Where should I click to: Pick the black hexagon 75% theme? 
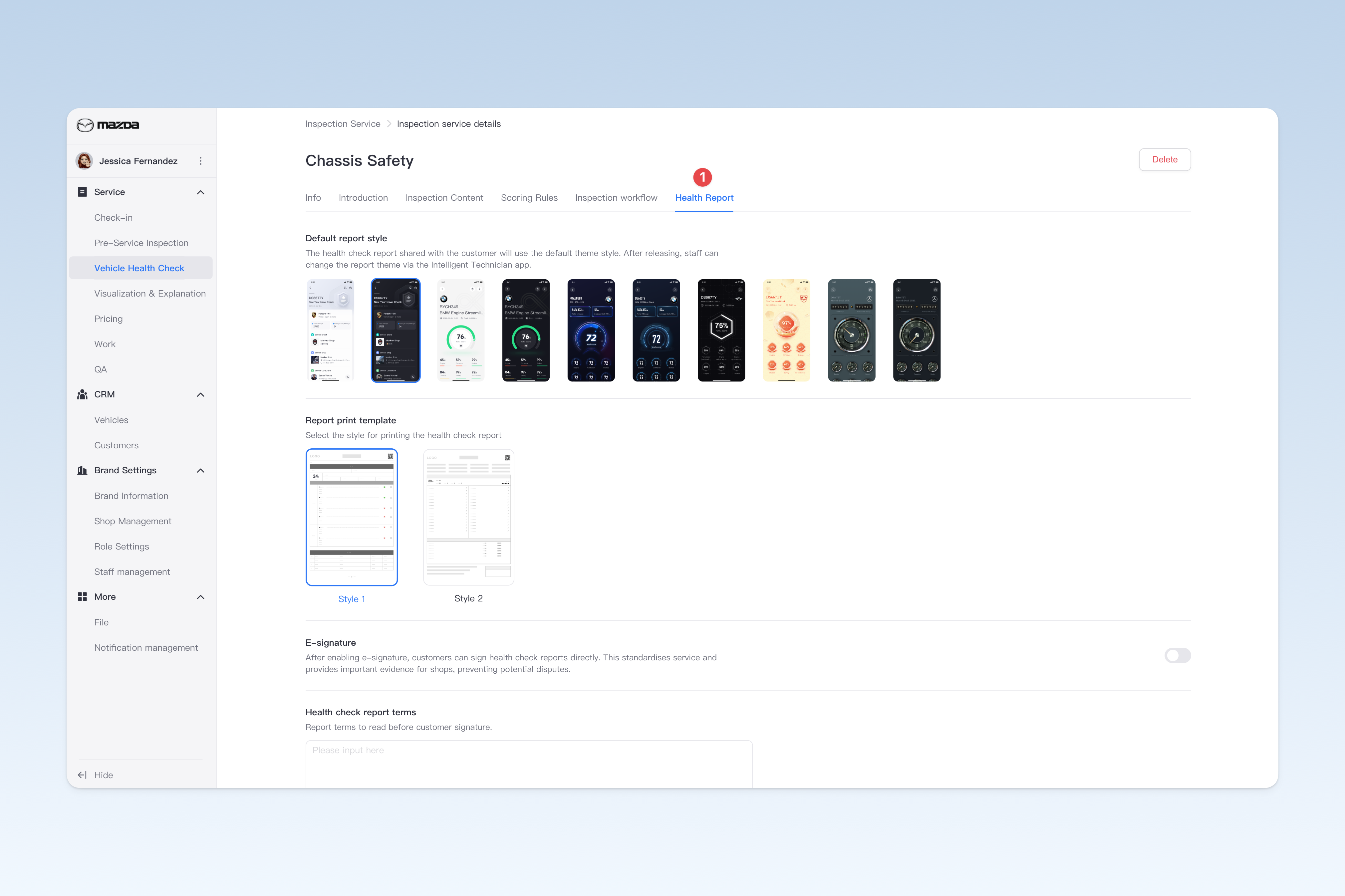tap(721, 330)
